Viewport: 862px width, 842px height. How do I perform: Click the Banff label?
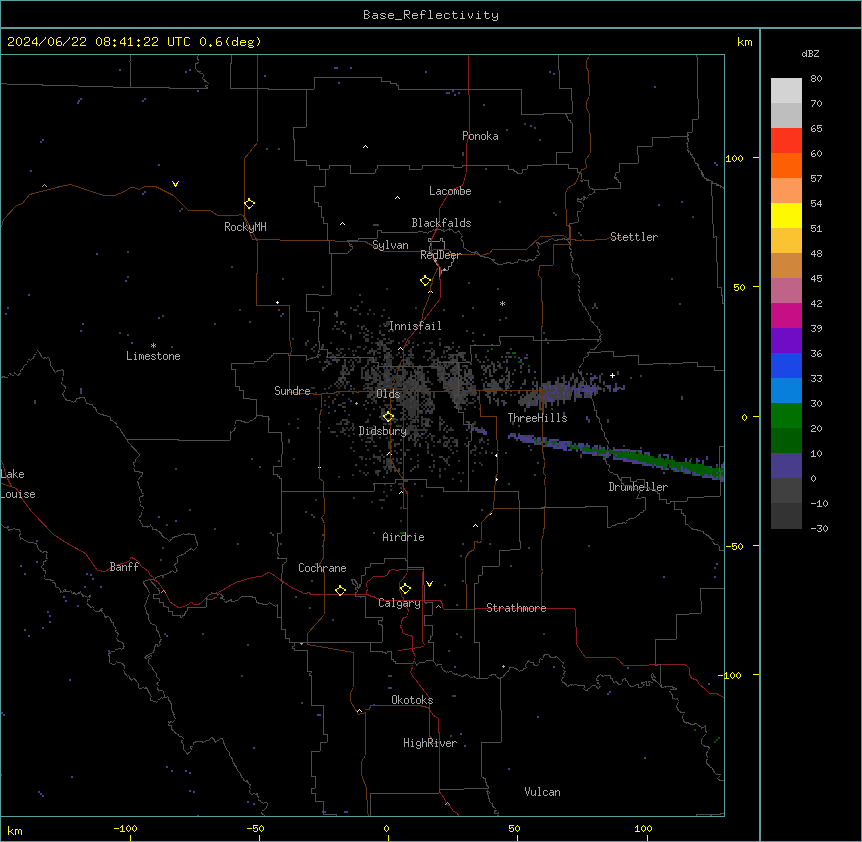(x=124, y=567)
